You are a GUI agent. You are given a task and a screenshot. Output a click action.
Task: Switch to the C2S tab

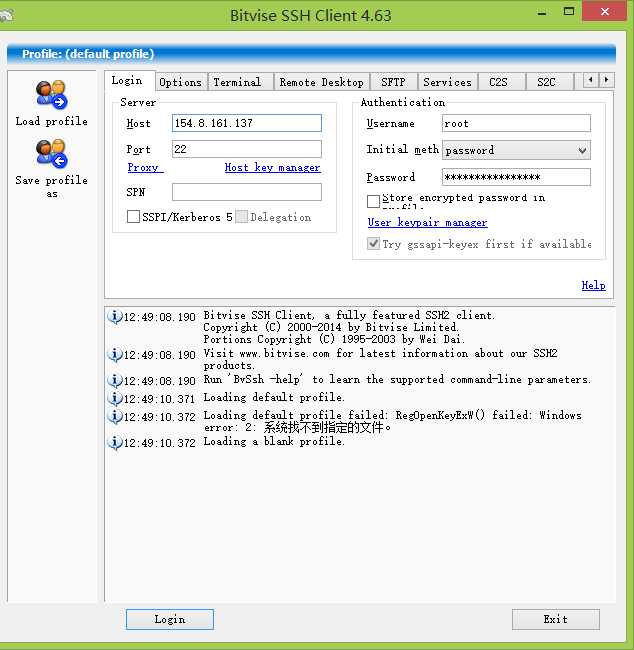[501, 82]
